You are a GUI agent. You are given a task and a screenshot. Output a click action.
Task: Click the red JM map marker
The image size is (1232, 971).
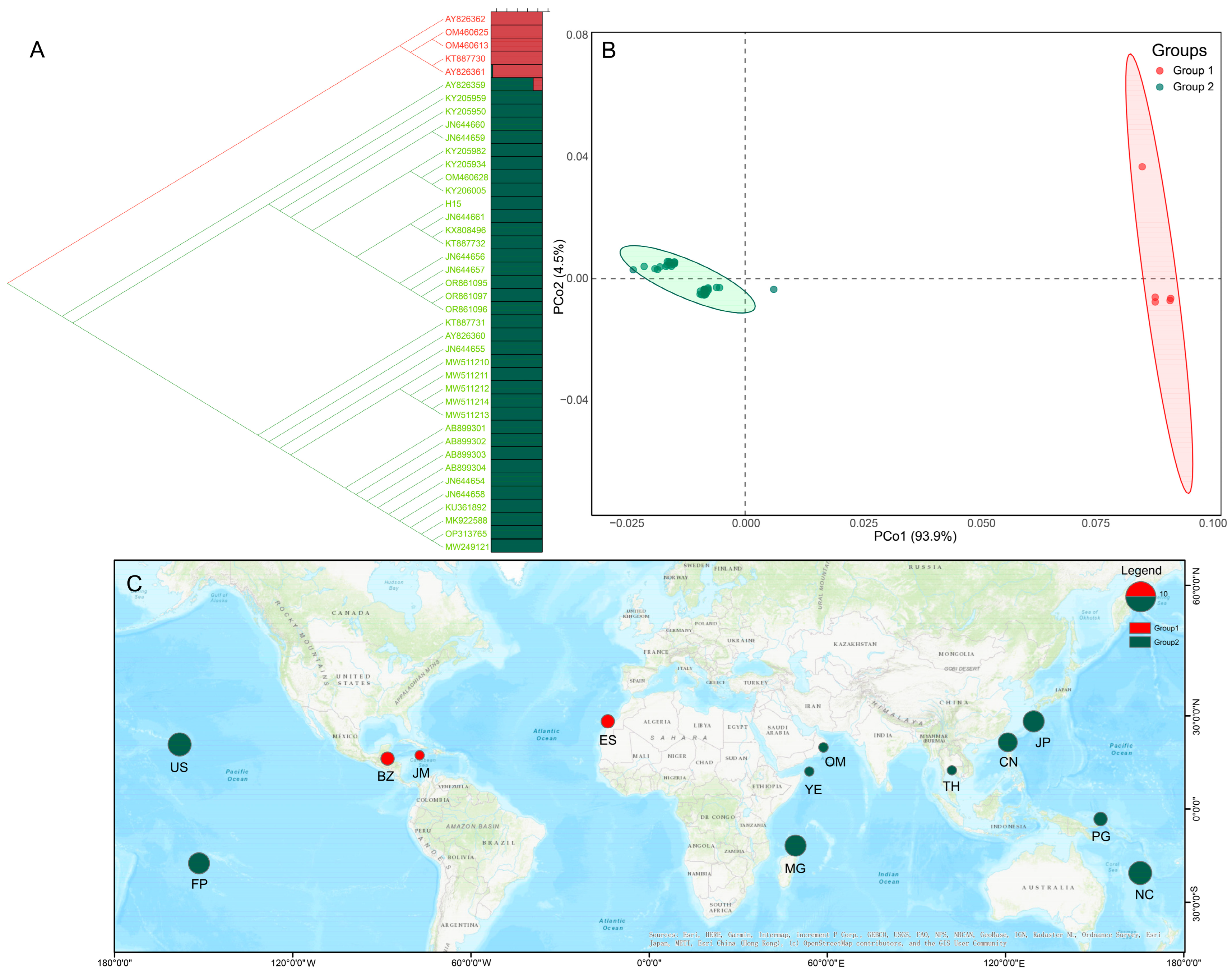tap(420, 755)
